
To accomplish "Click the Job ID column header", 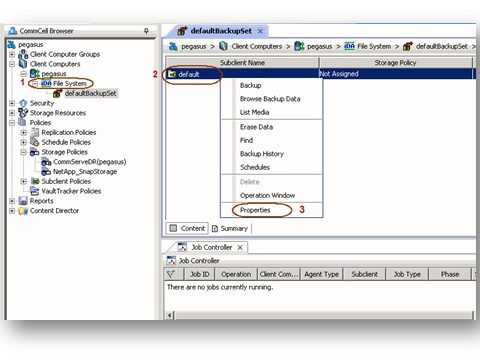I will (199, 274).
